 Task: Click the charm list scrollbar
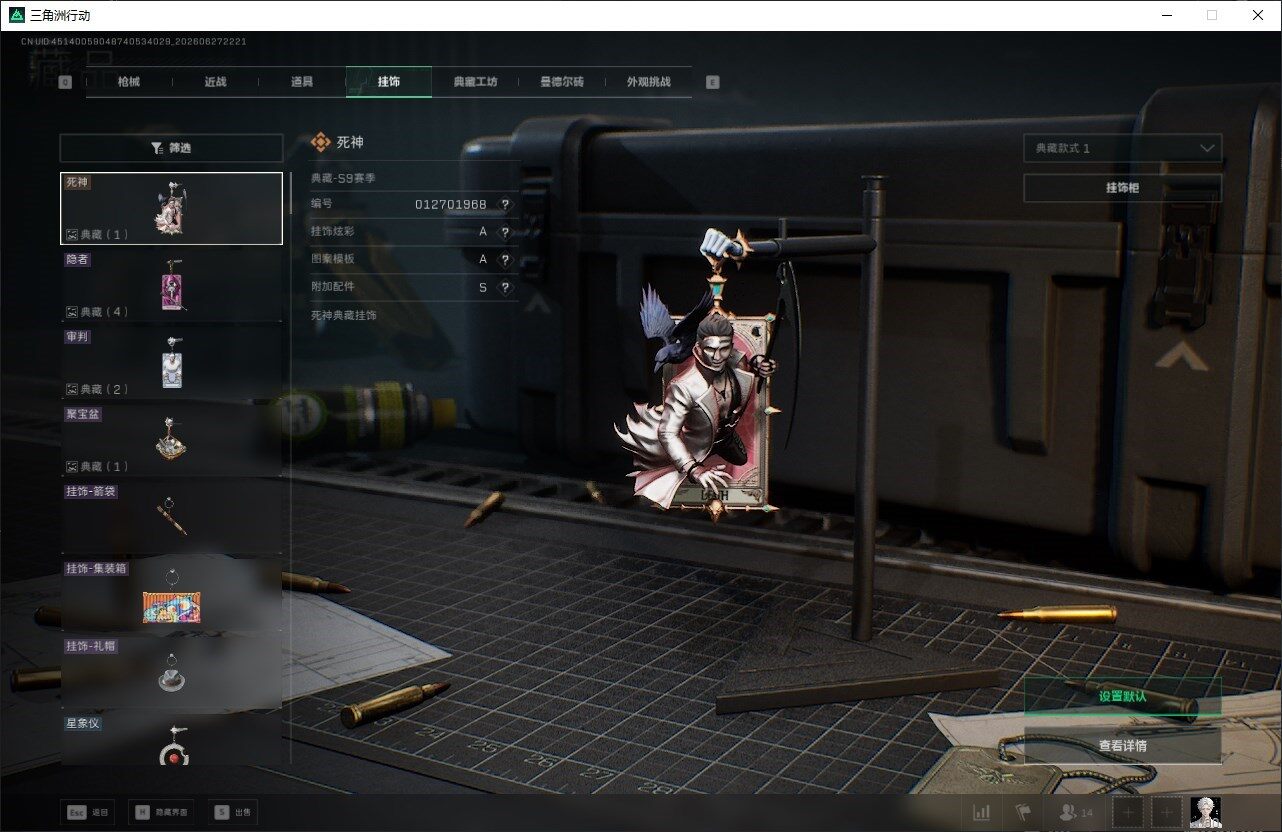291,192
